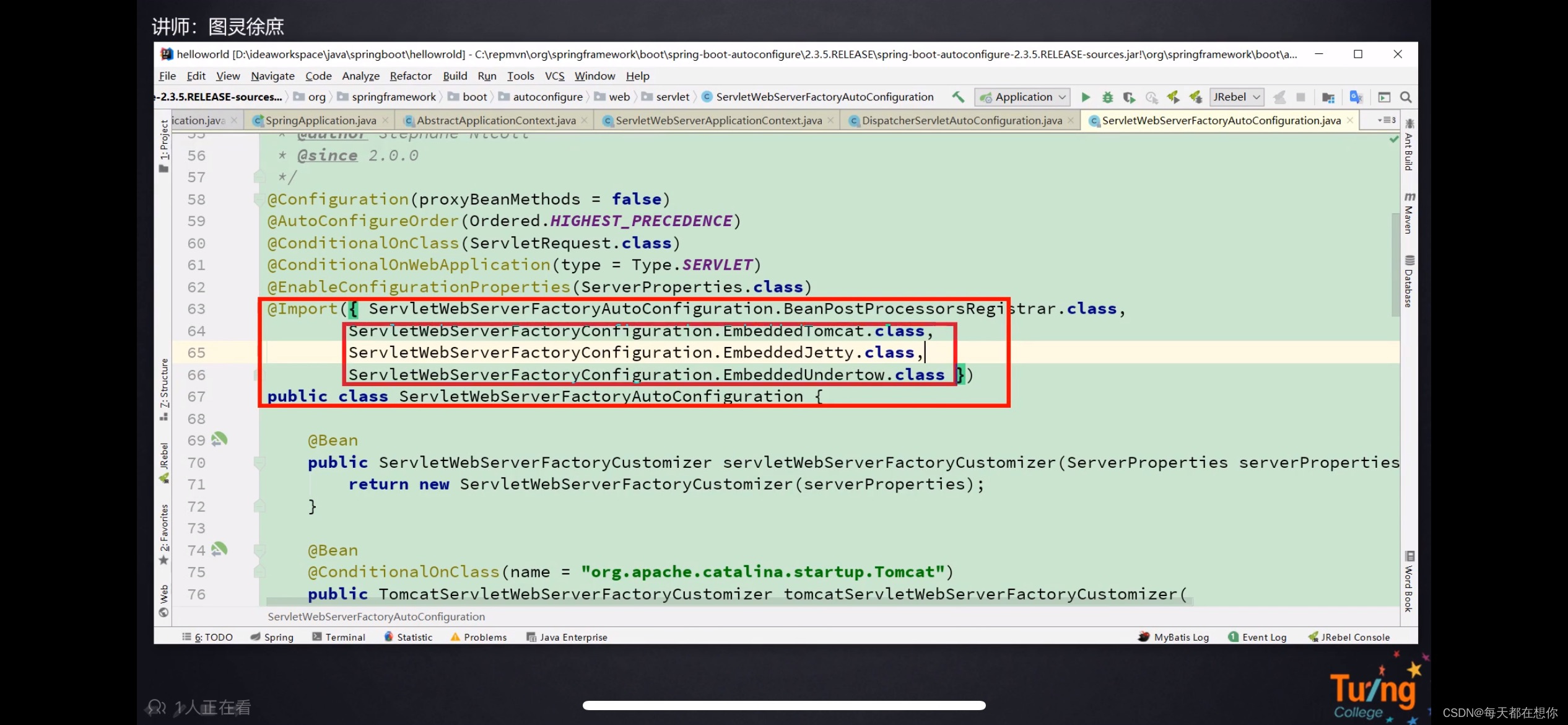This screenshot has height=725, width=1568.
Task: Open the Project Structure folder icon
Action: point(1328,97)
